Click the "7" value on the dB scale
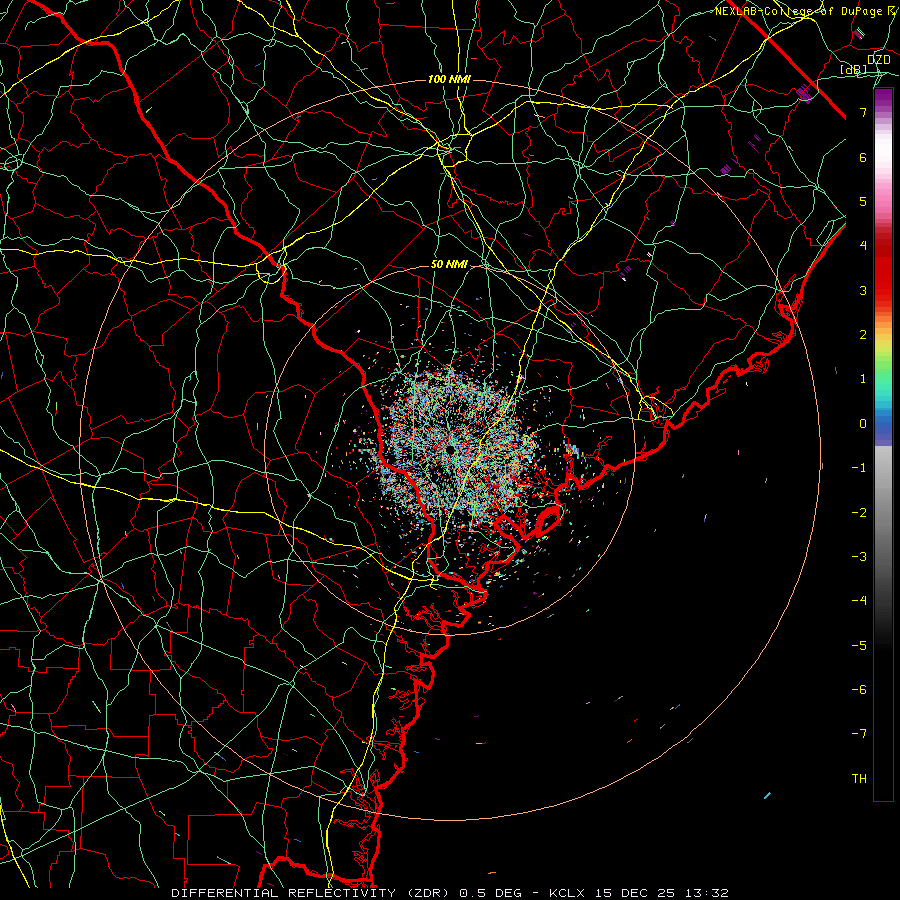Viewport: 900px width, 900px height. point(863,112)
